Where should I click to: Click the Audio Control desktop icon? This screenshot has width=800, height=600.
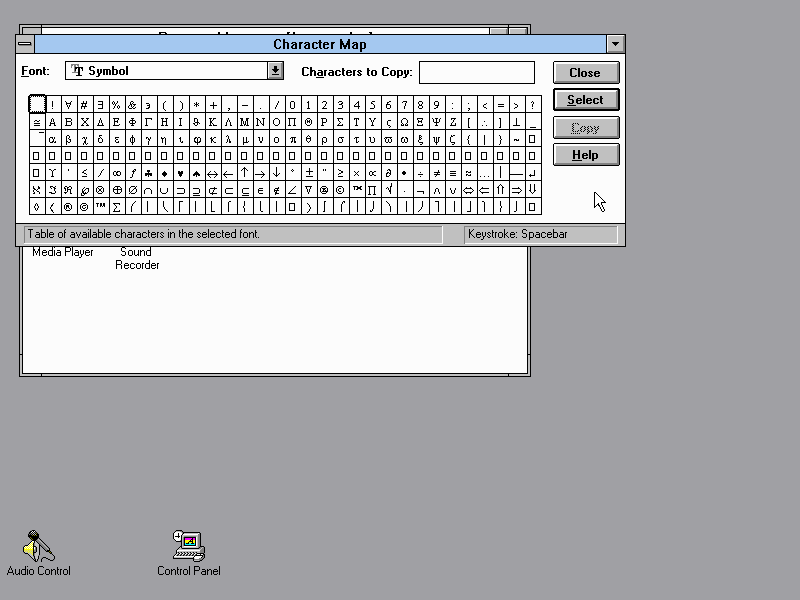tap(38, 547)
